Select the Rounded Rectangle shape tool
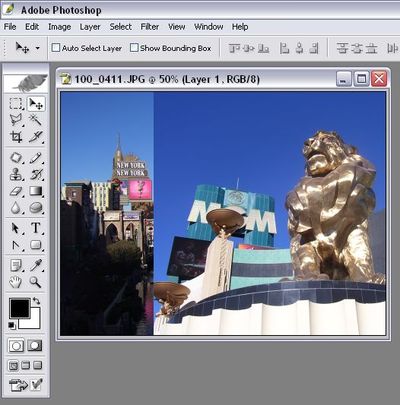Screen dimensions: 400x405 point(36,245)
